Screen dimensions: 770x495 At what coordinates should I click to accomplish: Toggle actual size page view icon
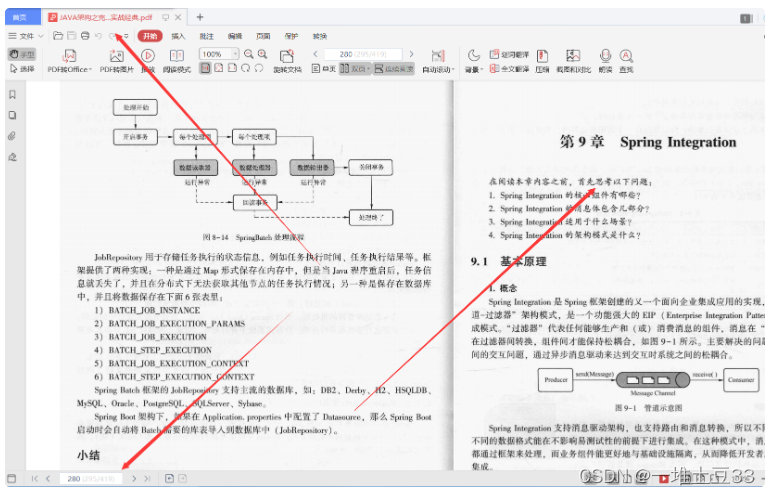pos(205,68)
